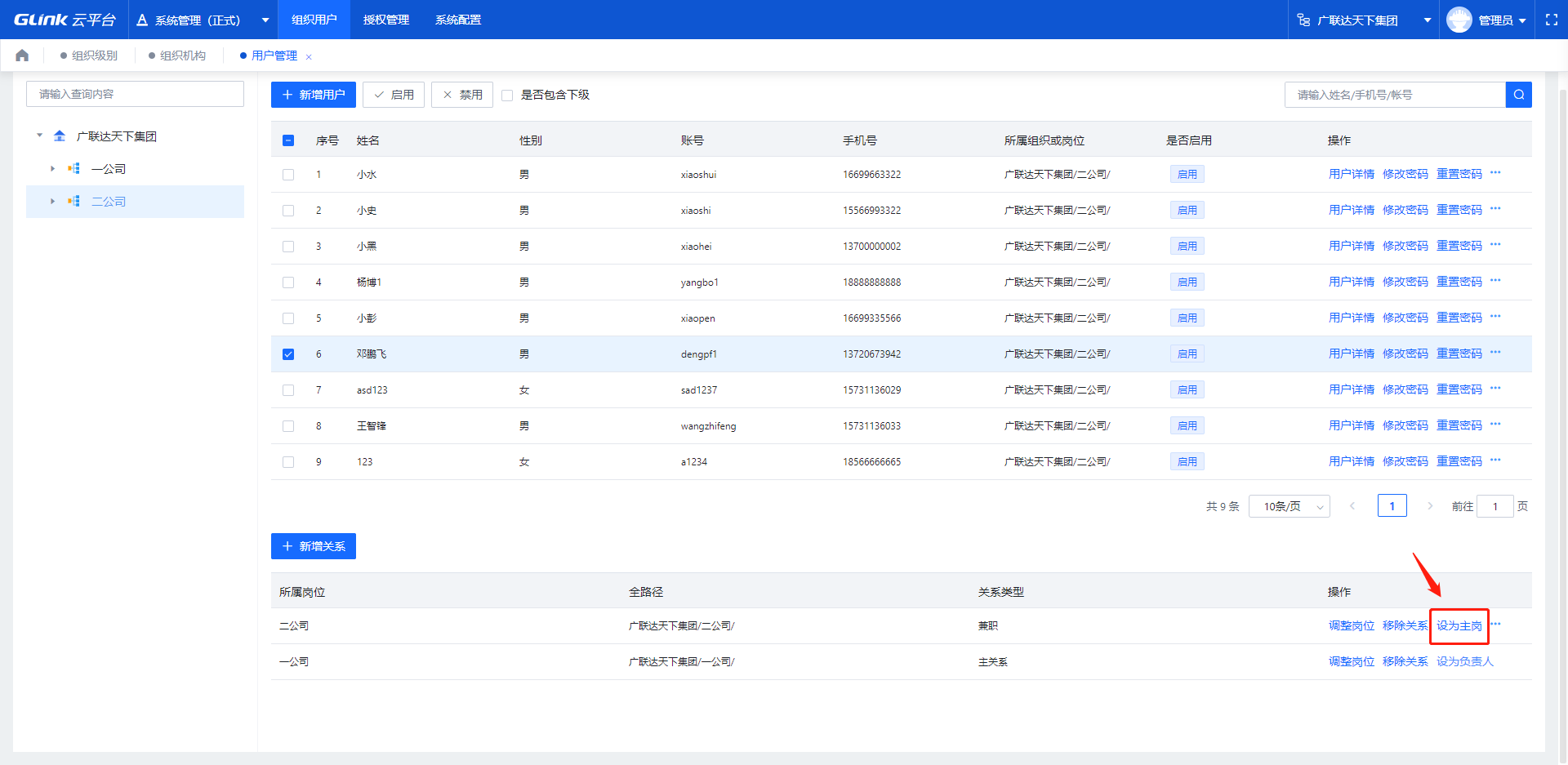Open more actions for user 杨博1
1568x765 pixels.
[x=1495, y=281]
